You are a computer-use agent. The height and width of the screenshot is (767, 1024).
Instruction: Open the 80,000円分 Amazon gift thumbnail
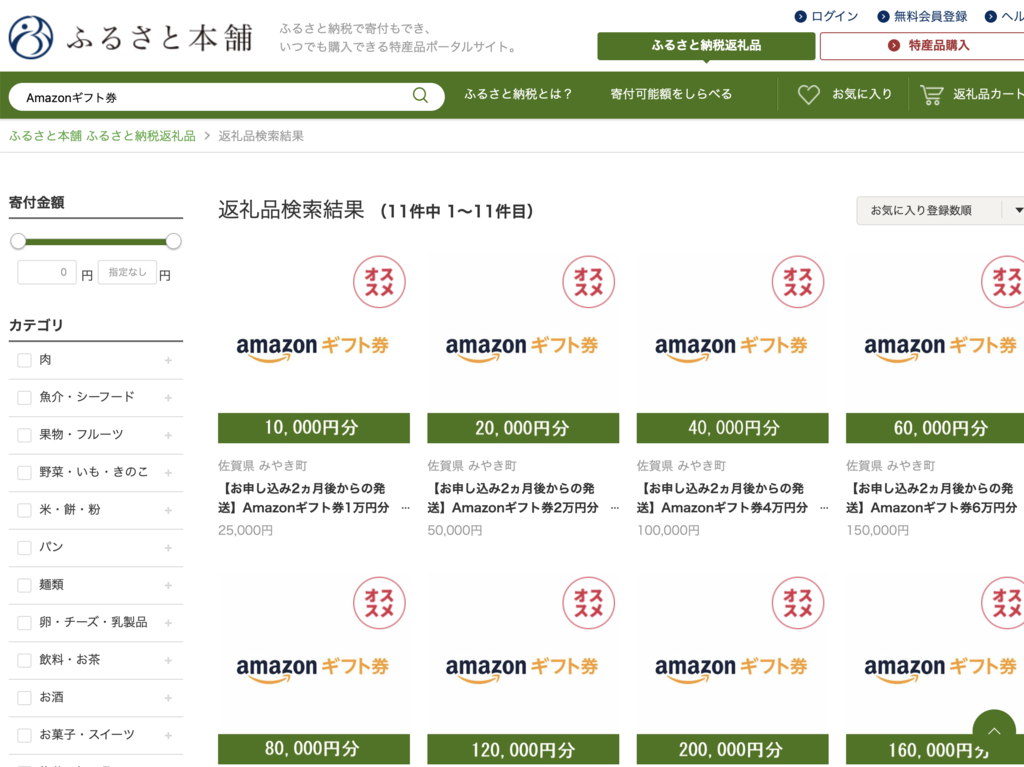coord(314,668)
